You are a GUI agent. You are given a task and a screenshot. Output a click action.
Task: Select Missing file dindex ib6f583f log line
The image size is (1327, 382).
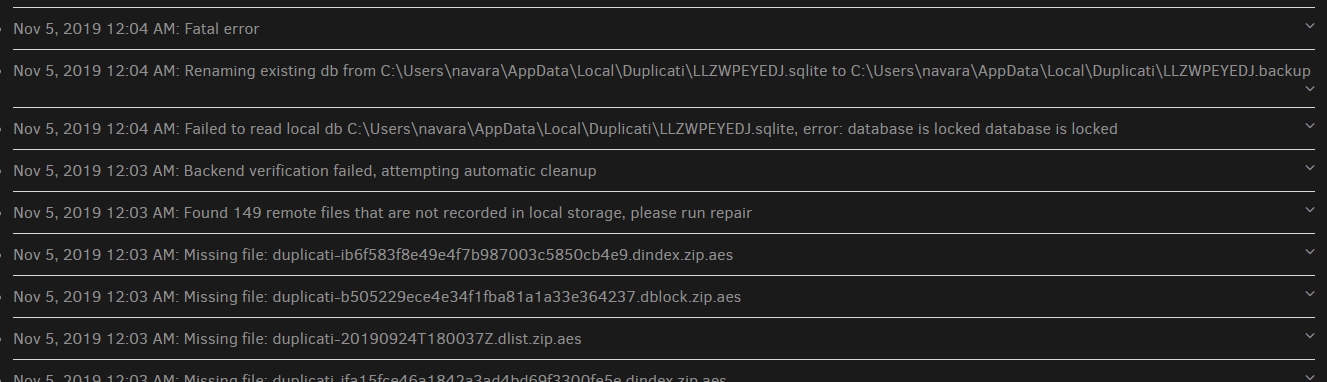tap(373, 255)
